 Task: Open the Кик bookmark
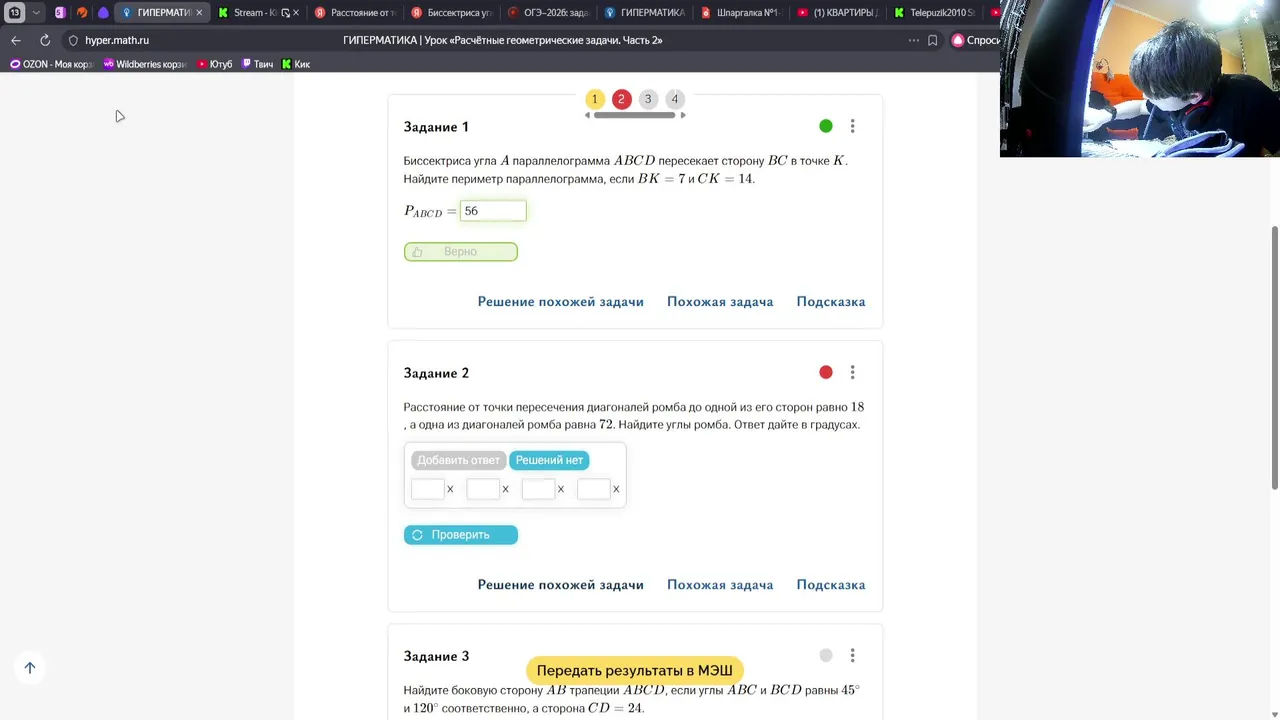click(x=296, y=64)
